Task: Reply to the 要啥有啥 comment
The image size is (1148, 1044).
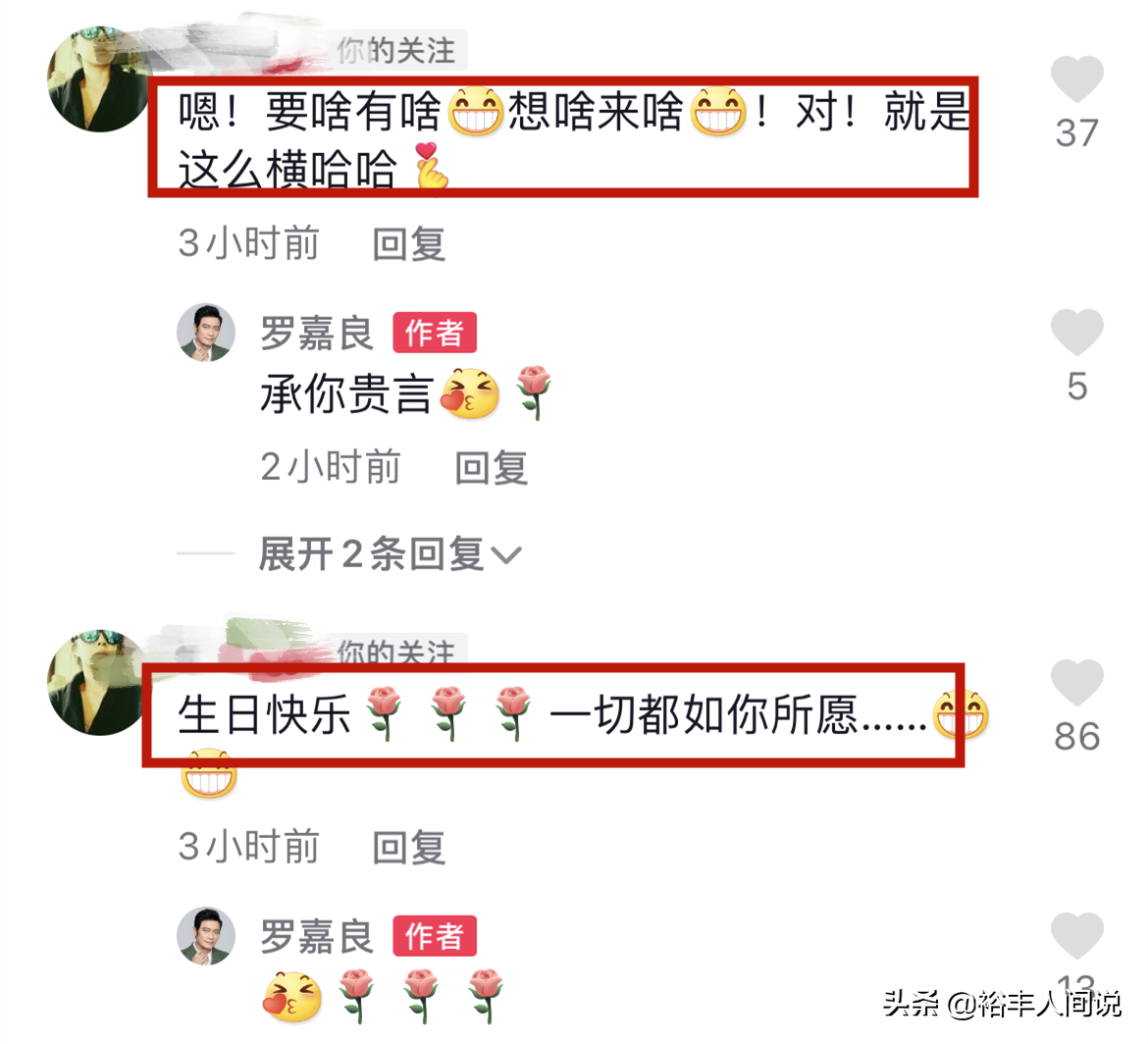Action: [408, 243]
